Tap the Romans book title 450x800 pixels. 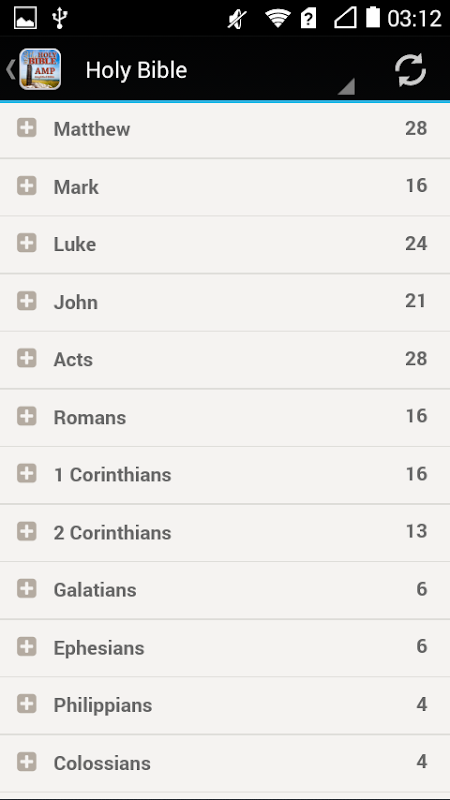90,417
